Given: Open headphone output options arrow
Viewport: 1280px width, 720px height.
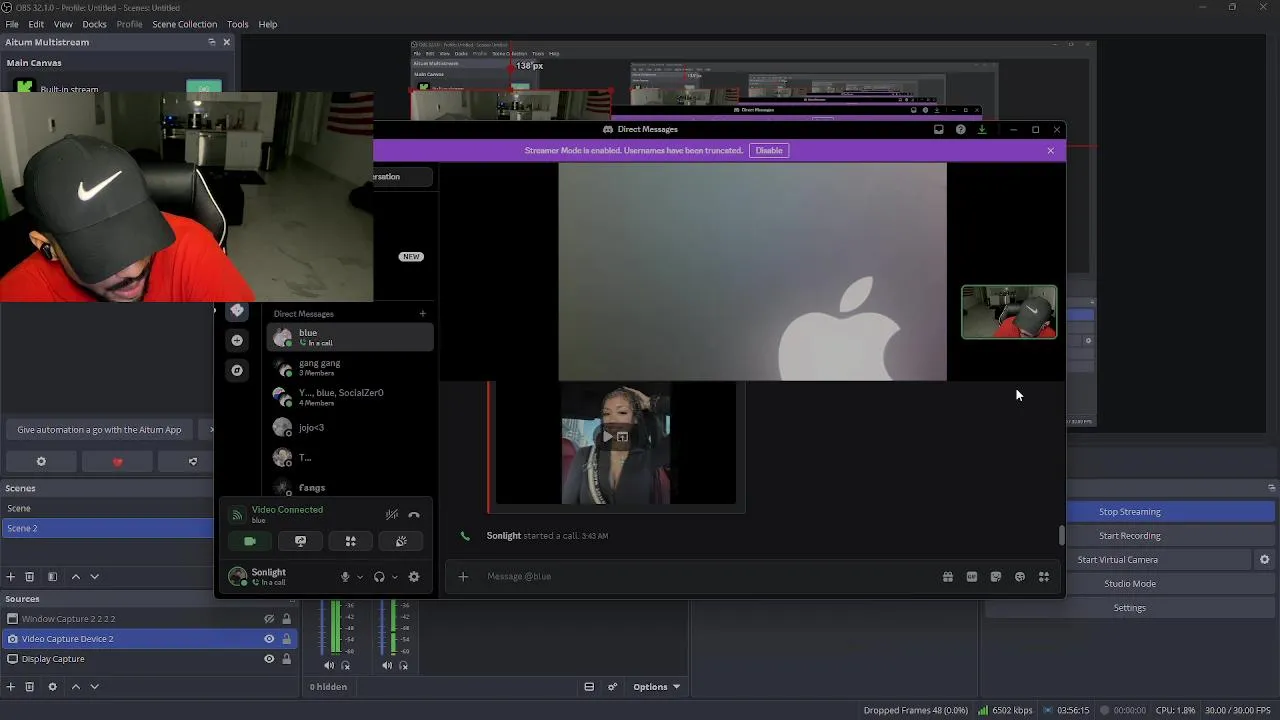Looking at the screenshot, I should (x=394, y=577).
